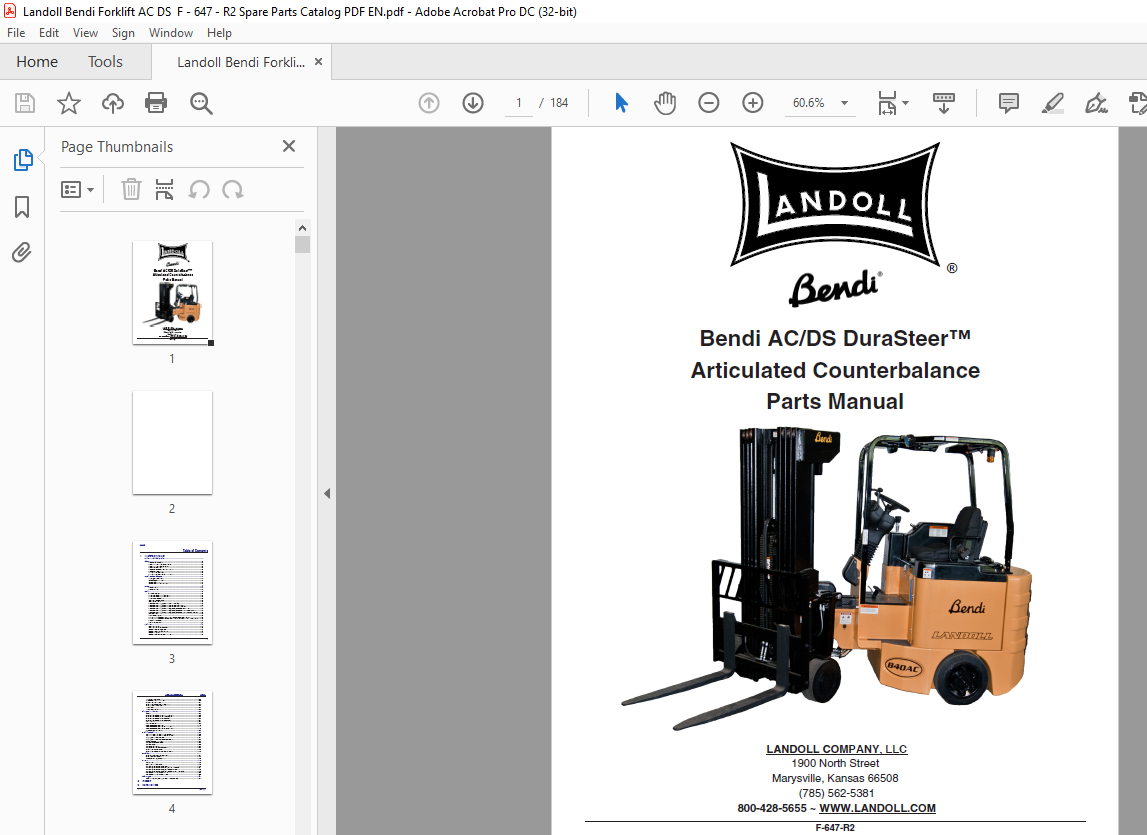Collapse the navigation pane arrow
This screenshot has height=835, width=1147.
coord(327,493)
